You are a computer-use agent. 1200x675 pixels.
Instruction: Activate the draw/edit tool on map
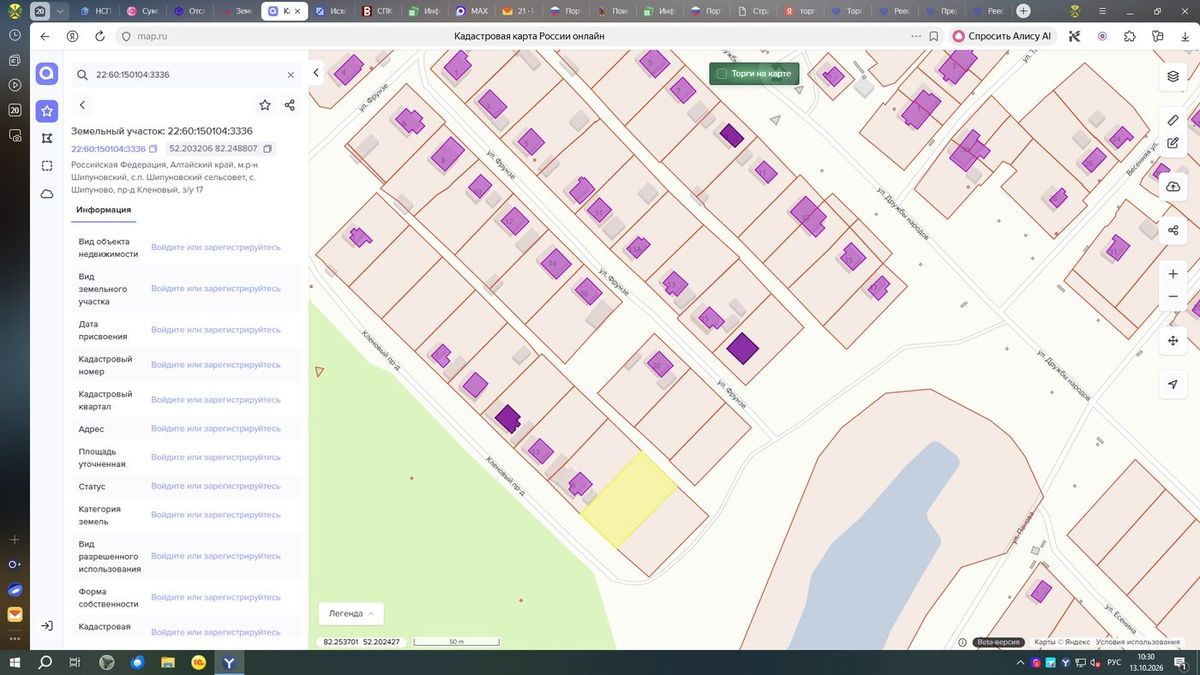click(x=1173, y=143)
